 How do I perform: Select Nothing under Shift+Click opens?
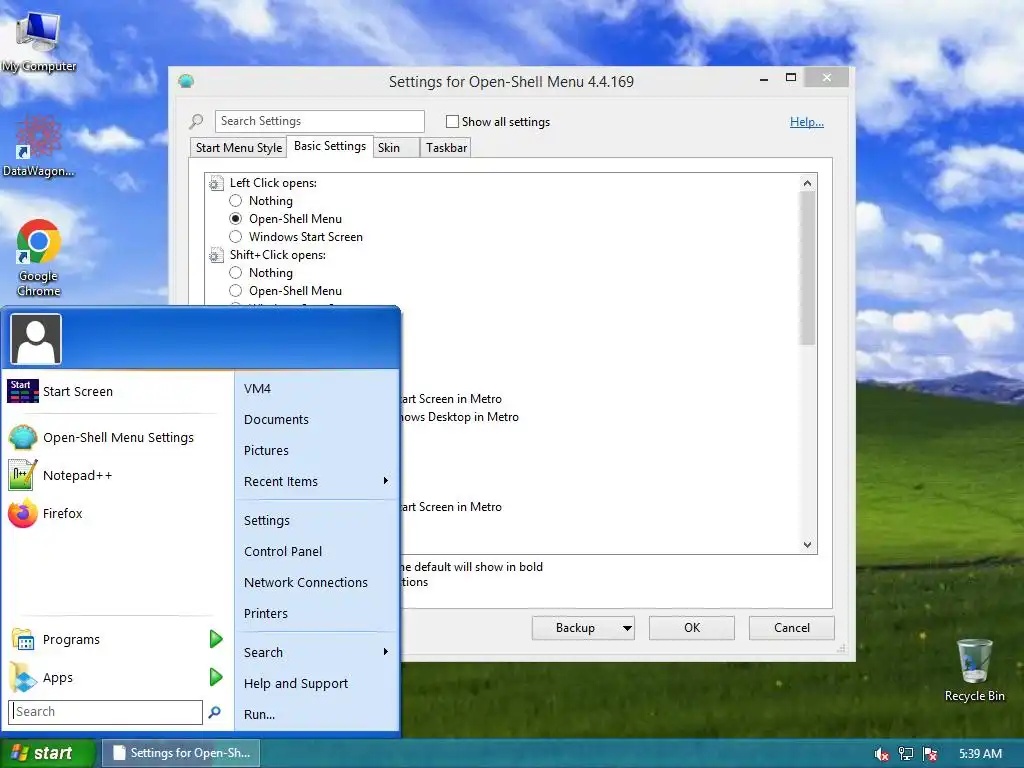(x=236, y=272)
